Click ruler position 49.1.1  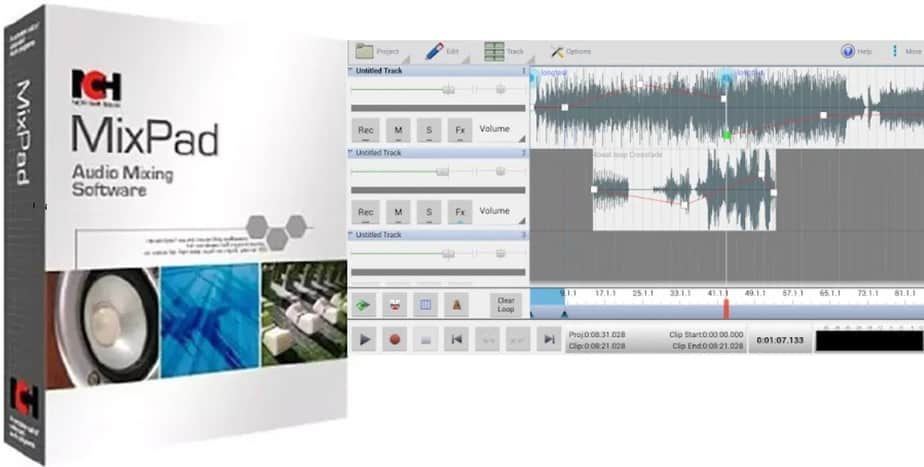tap(755, 292)
